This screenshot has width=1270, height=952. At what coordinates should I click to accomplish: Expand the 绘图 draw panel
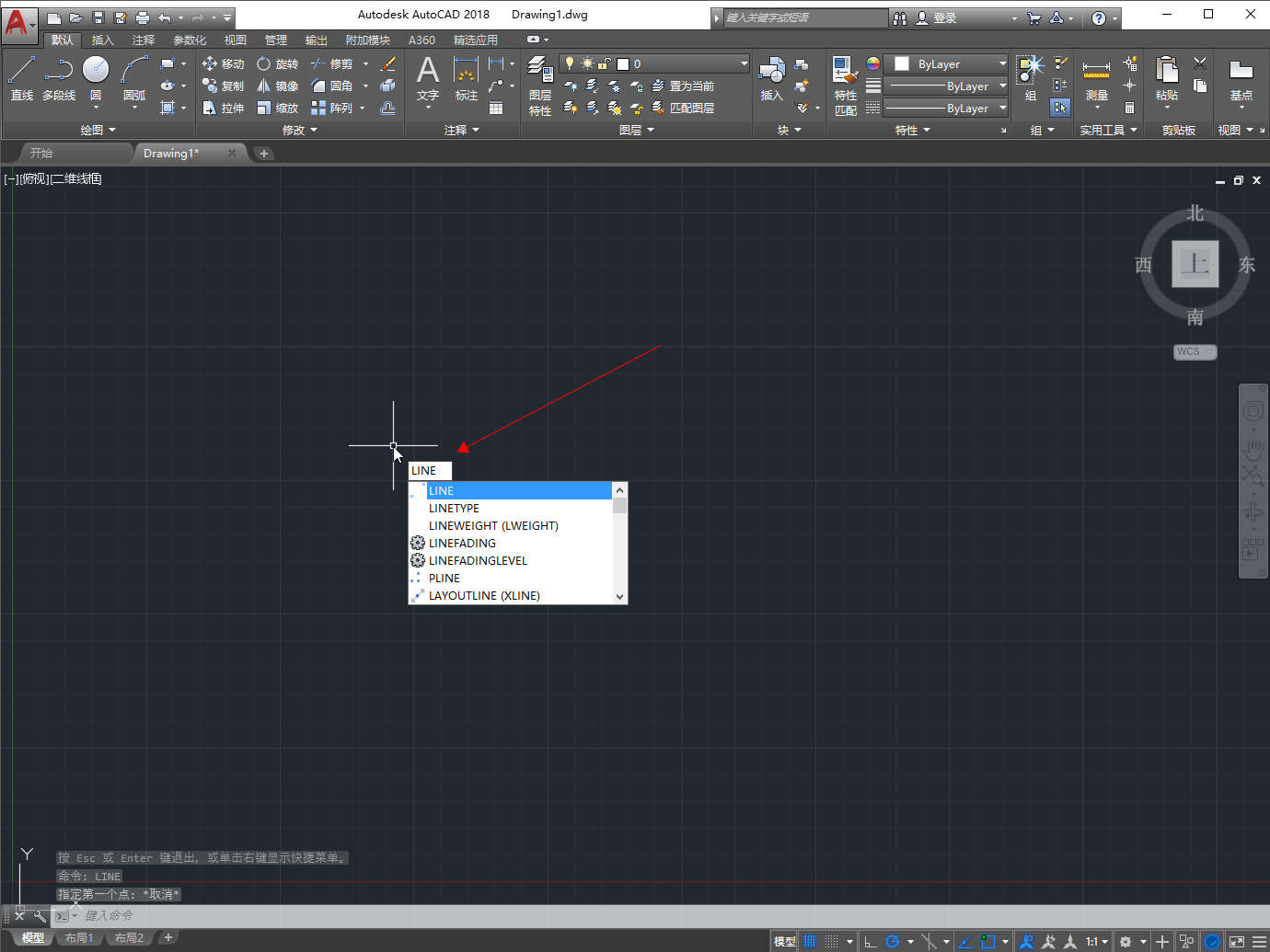point(98,130)
